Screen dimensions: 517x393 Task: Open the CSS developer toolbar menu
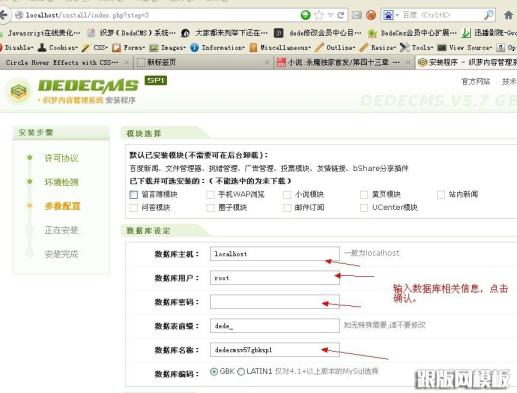[95, 48]
